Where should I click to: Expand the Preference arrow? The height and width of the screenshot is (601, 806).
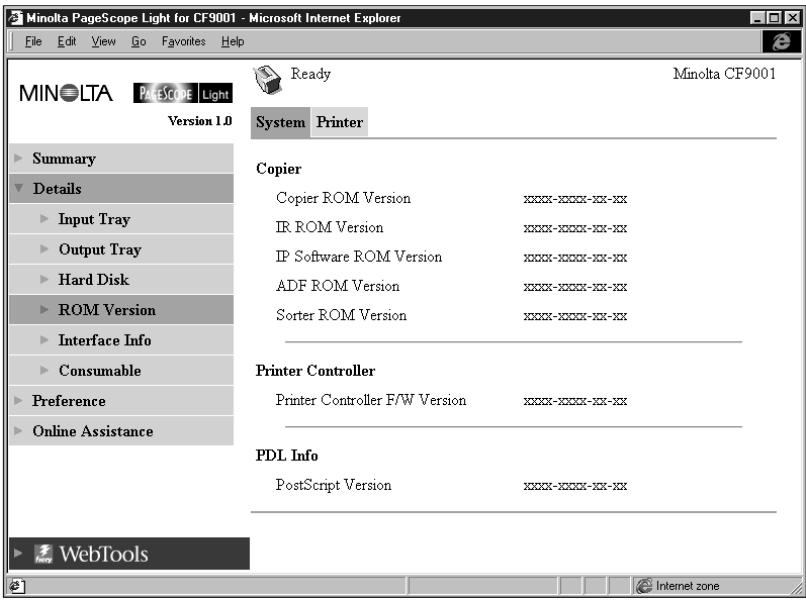pyautogui.click(x=19, y=400)
